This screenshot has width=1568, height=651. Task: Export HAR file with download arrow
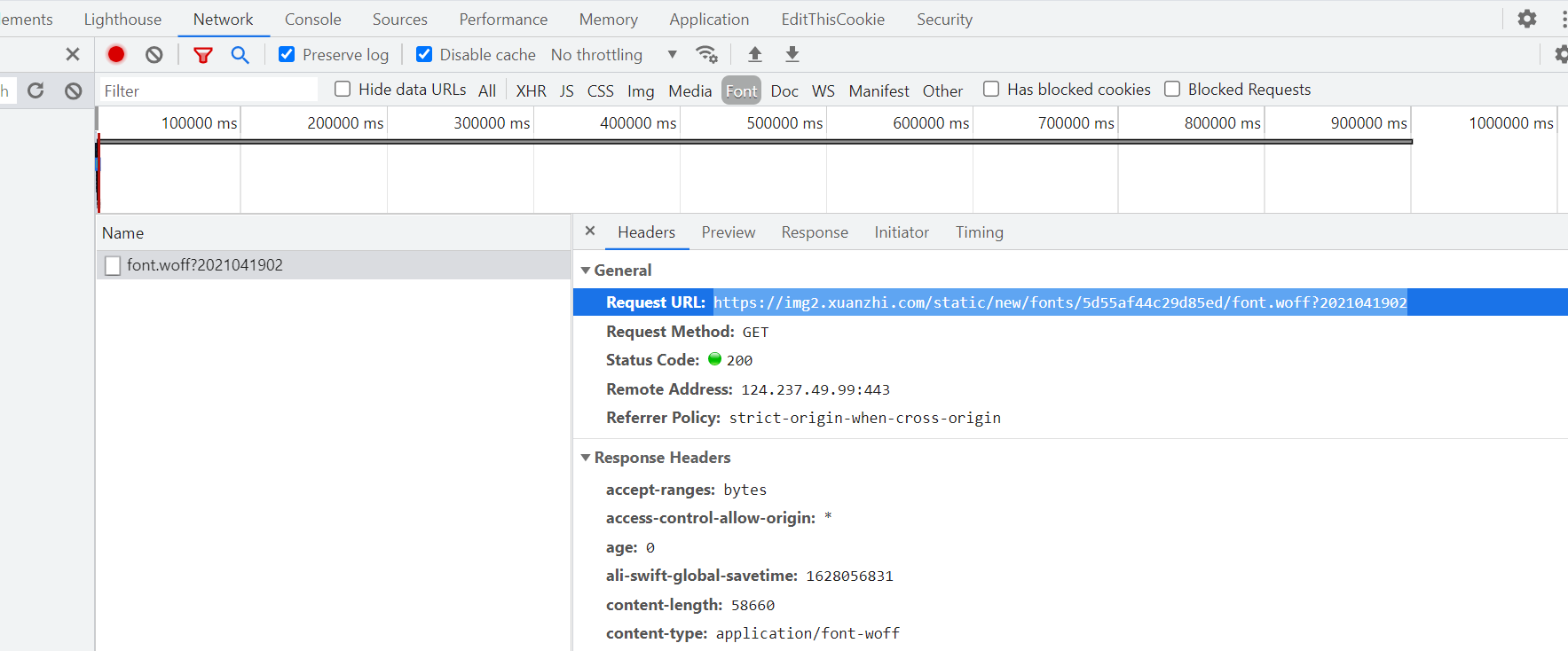point(792,54)
